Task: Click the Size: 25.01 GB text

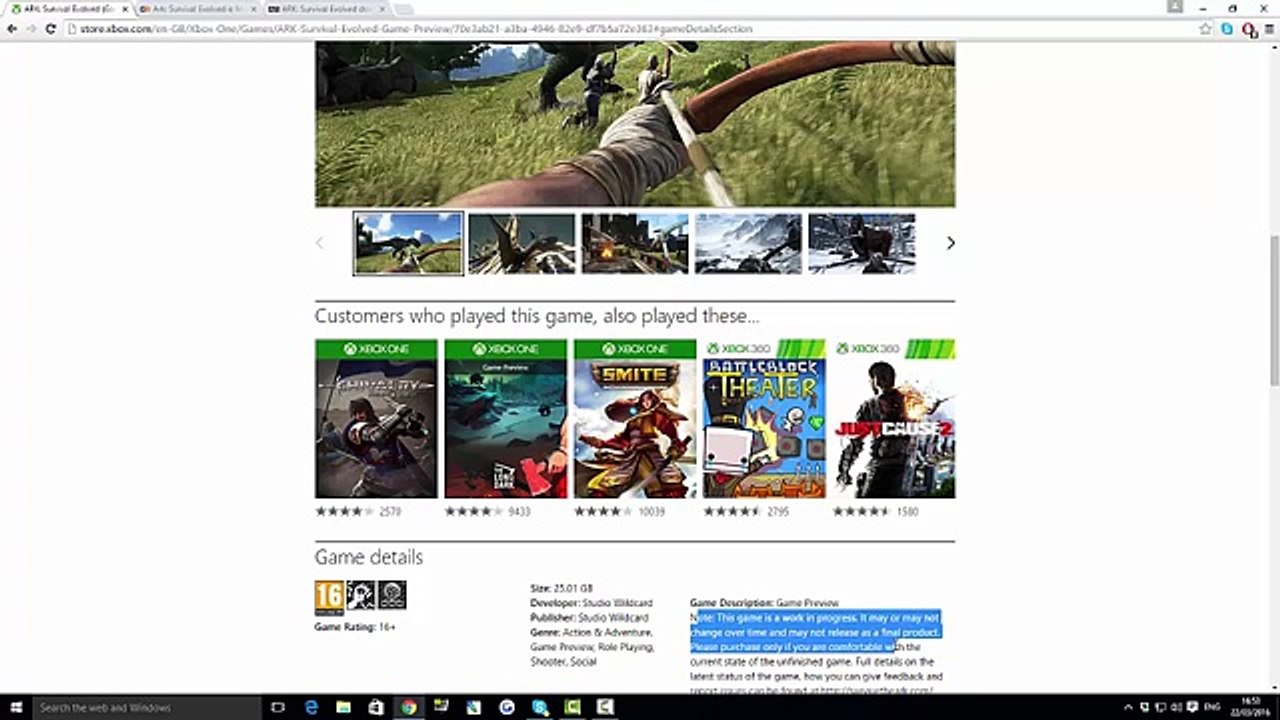Action: pyautogui.click(x=561, y=588)
